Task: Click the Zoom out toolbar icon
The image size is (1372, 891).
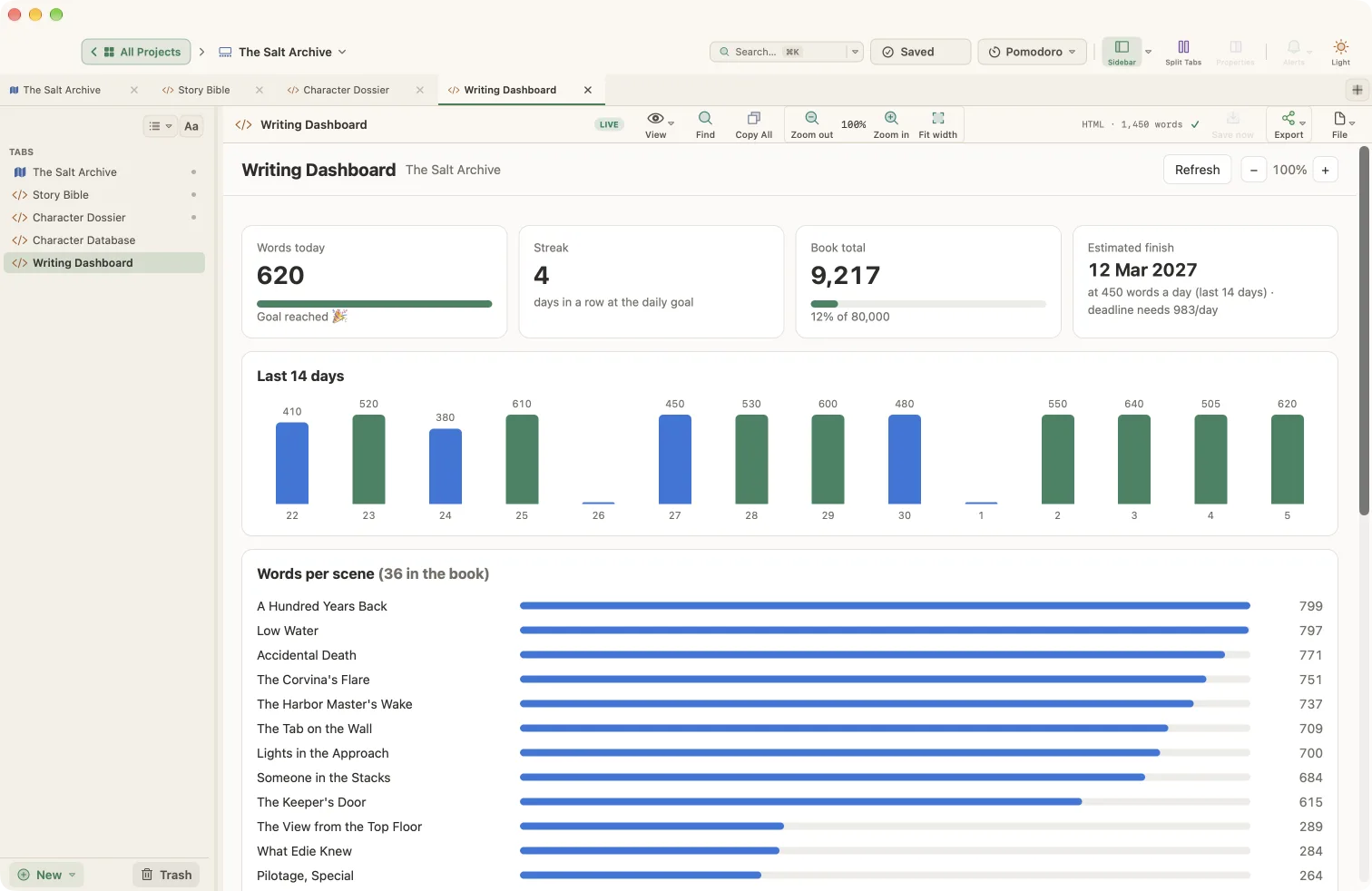Action: click(811, 118)
